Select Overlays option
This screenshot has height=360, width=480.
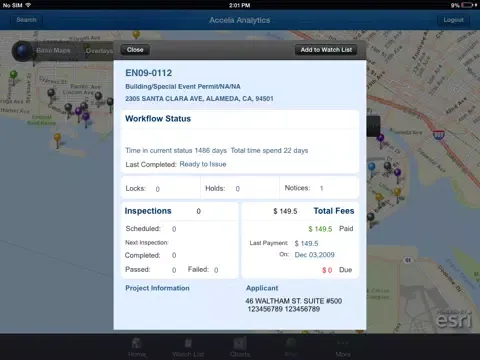point(99,51)
